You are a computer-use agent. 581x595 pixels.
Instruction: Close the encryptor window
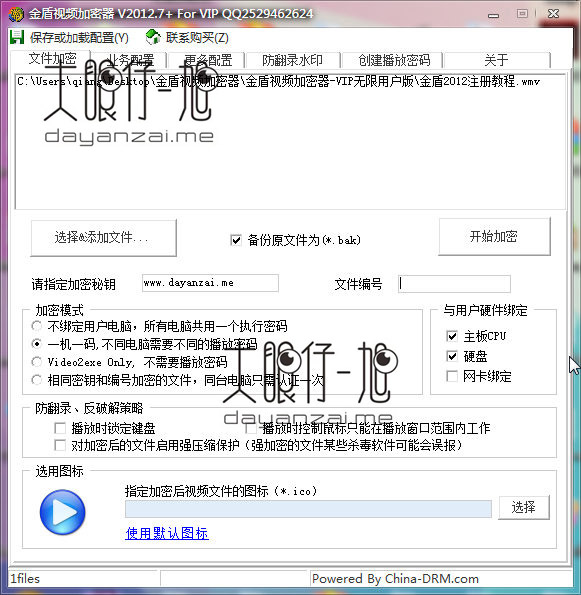tap(553, 14)
